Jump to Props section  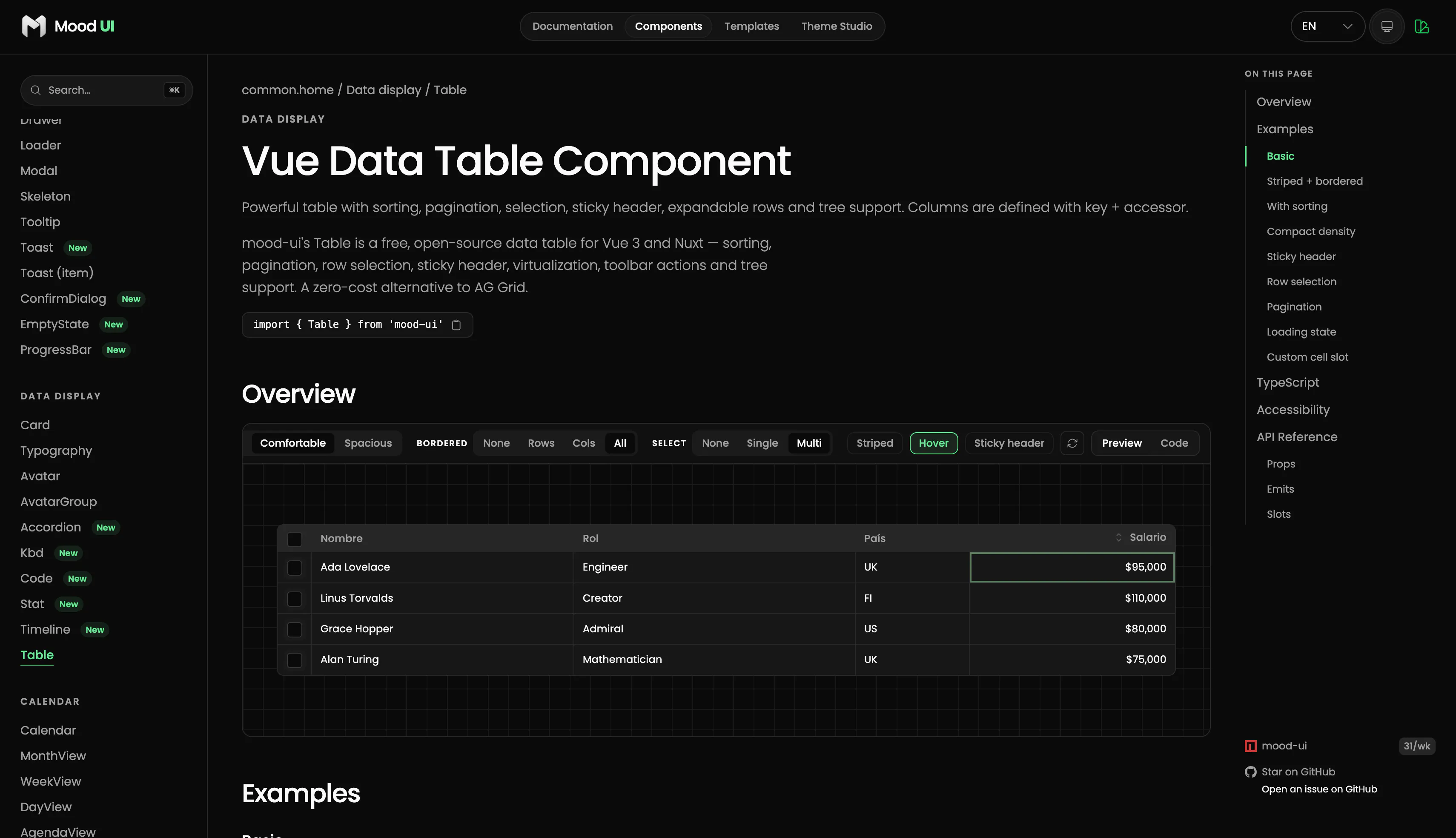pos(1281,464)
